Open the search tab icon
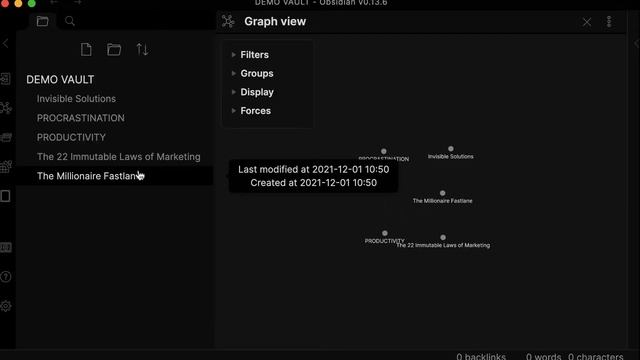Viewport: 640px width, 360px height. (70, 21)
